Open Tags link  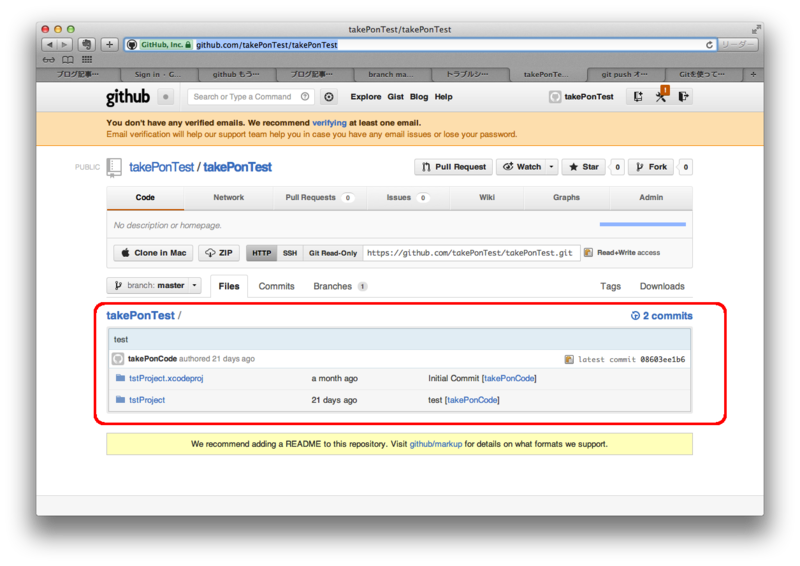tap(610, 286)
